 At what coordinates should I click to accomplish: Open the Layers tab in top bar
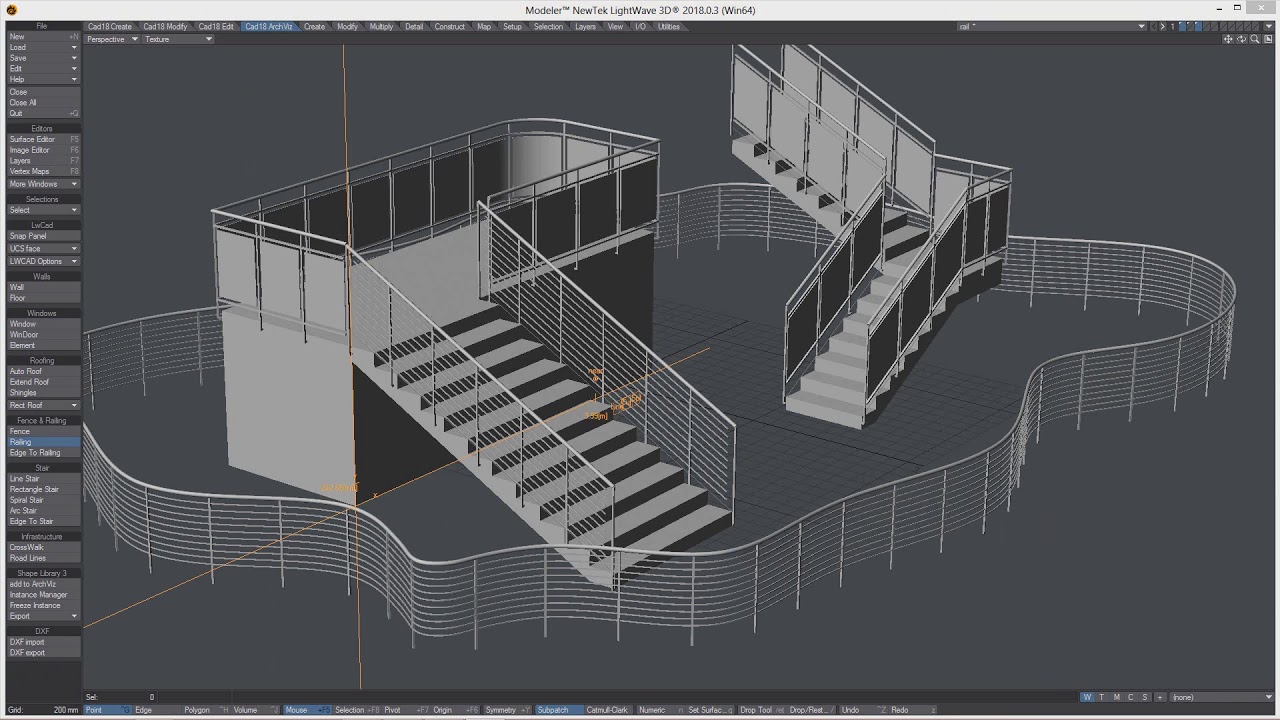click(586, 27)
